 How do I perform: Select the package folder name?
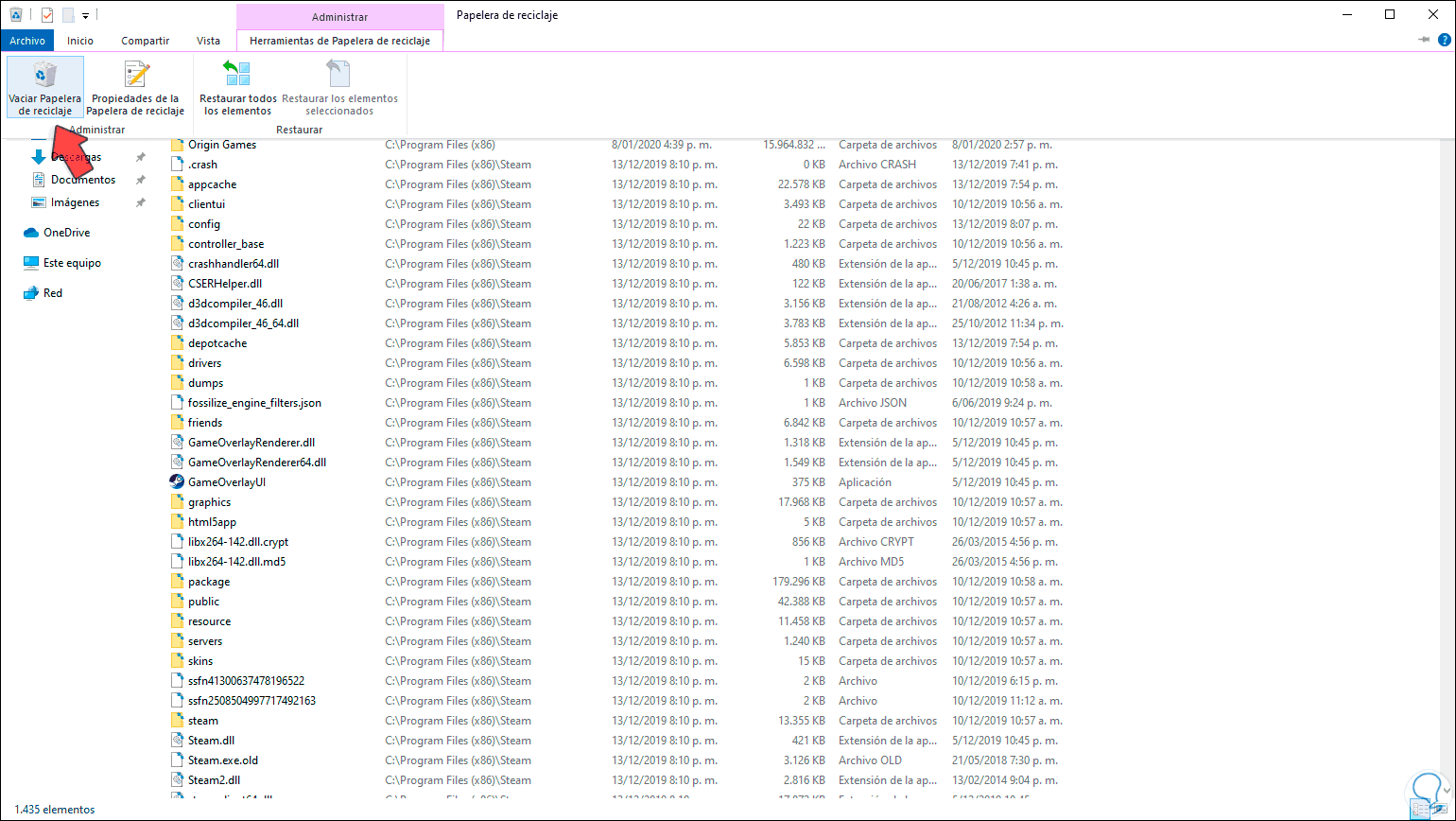point(209,582)
